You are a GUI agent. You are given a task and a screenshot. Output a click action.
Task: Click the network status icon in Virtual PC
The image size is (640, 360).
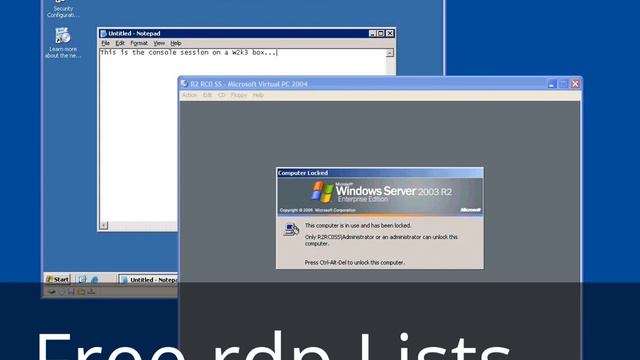pos(91,292)
